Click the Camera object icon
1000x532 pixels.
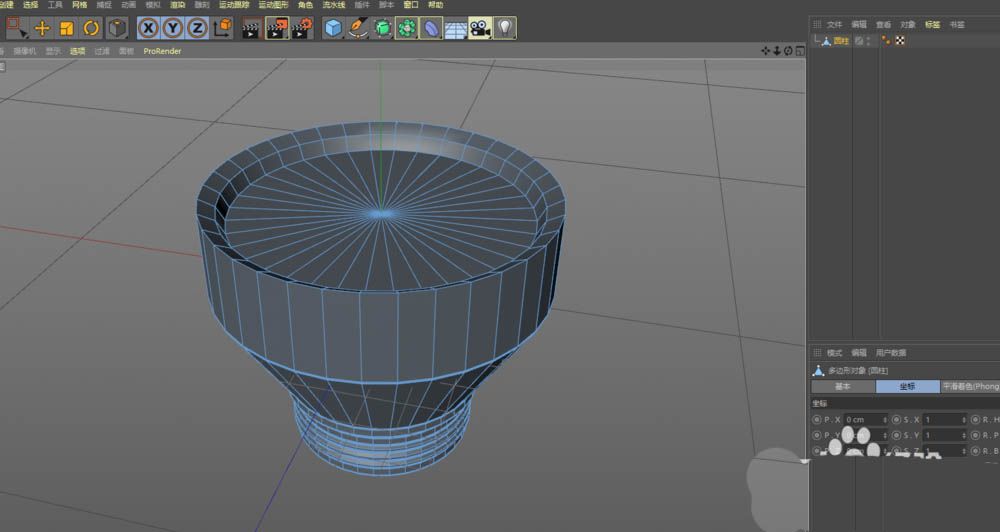(x=480, y=28)
